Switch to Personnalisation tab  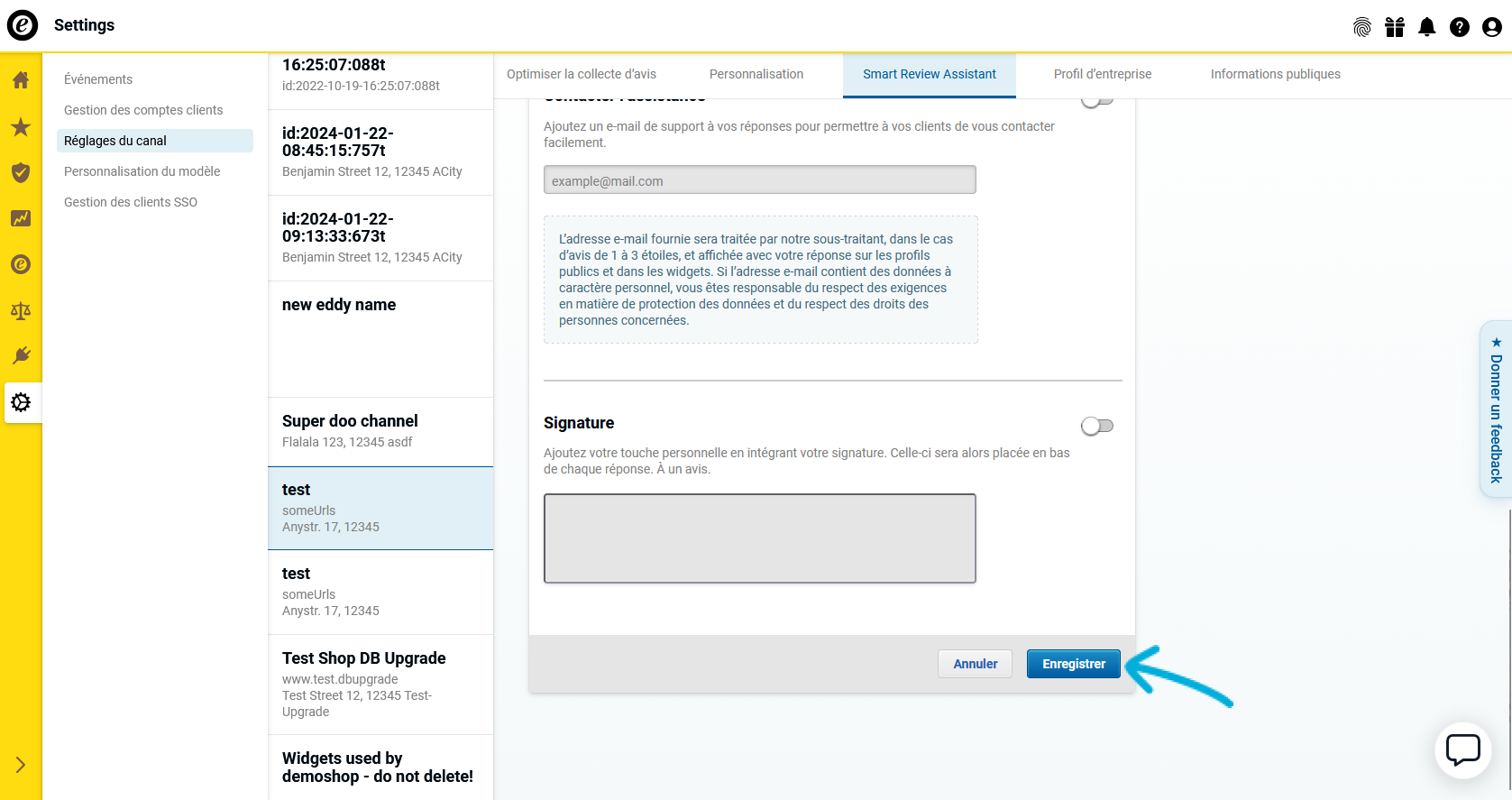click(x=756, y=74)
